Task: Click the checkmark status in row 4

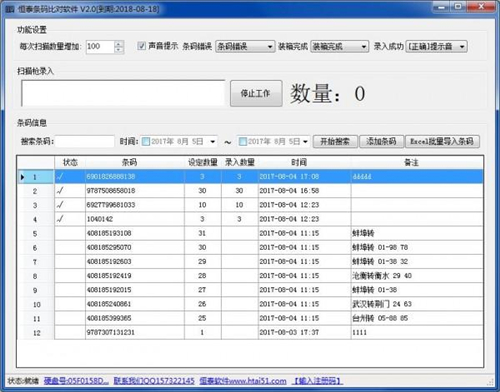Action: [60, 219]
